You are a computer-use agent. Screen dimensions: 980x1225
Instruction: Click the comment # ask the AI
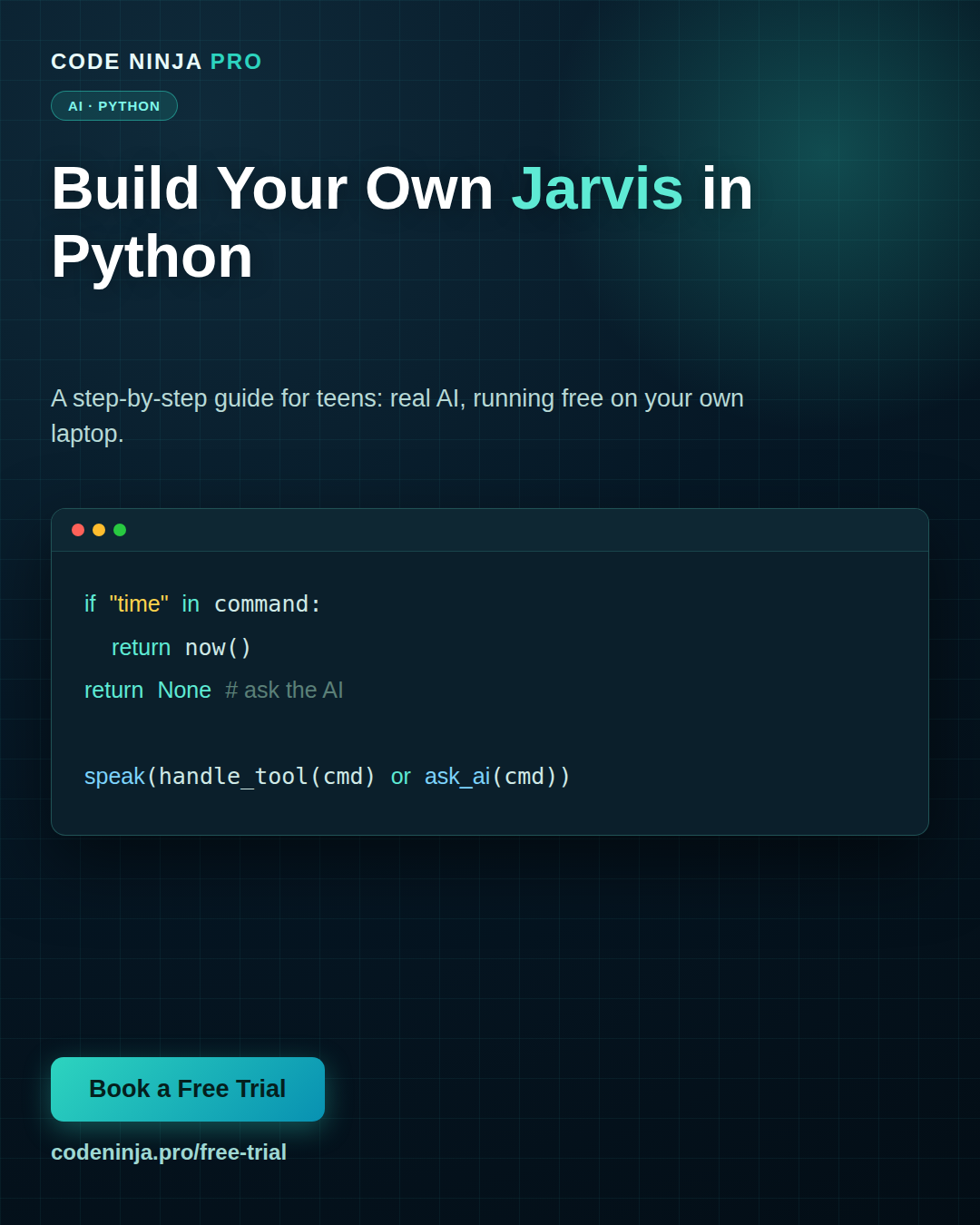[x=284, y=691]
